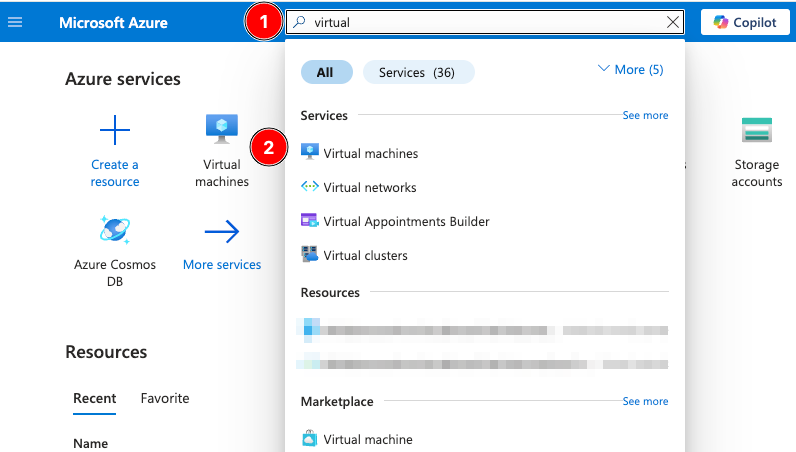The image size is (796, 452).
Task: Click the Create a resource plus icon
Action: pos(115,130)
